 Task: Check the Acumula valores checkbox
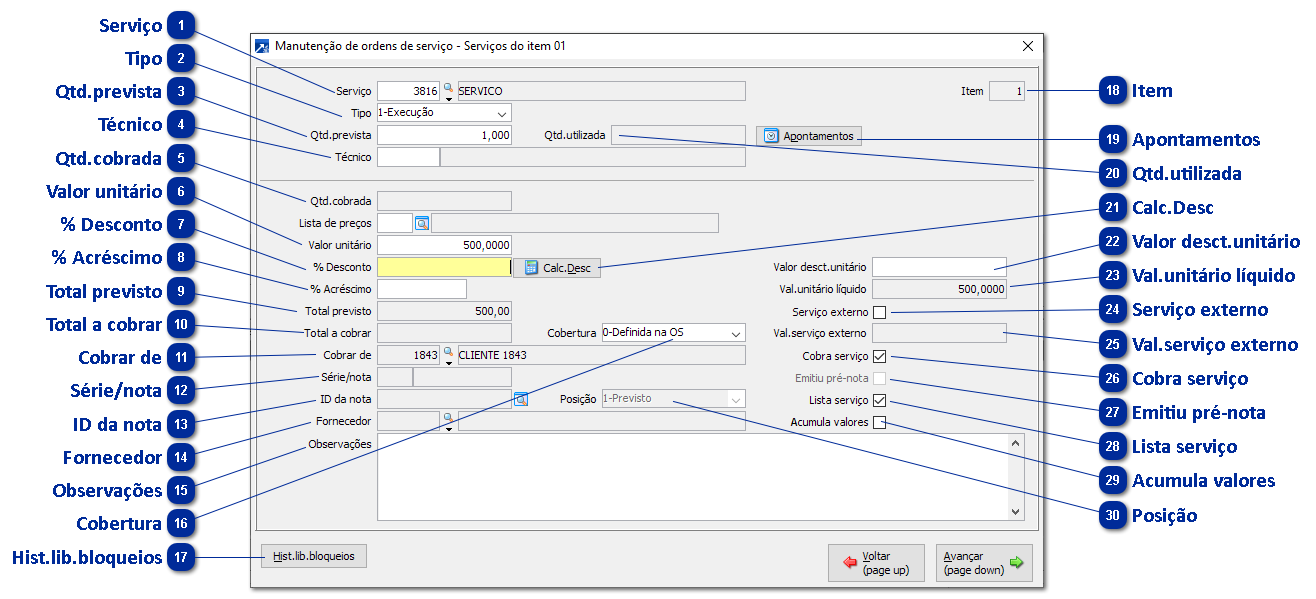(x=880, y=422)
